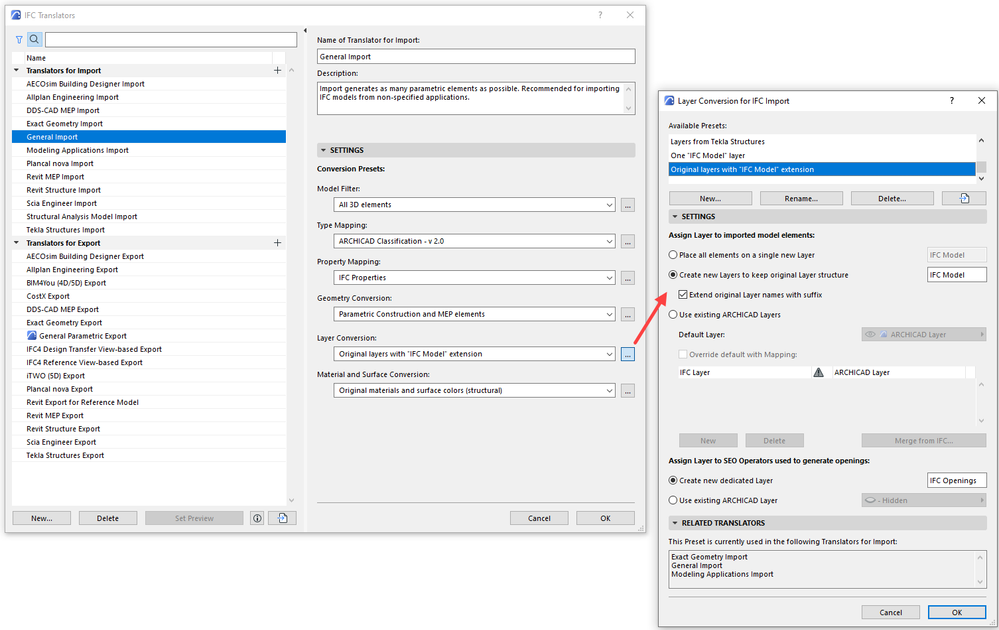Click Cancel in IFC Translators dialog
The image size is (999, 630).
tap(539, 519)
